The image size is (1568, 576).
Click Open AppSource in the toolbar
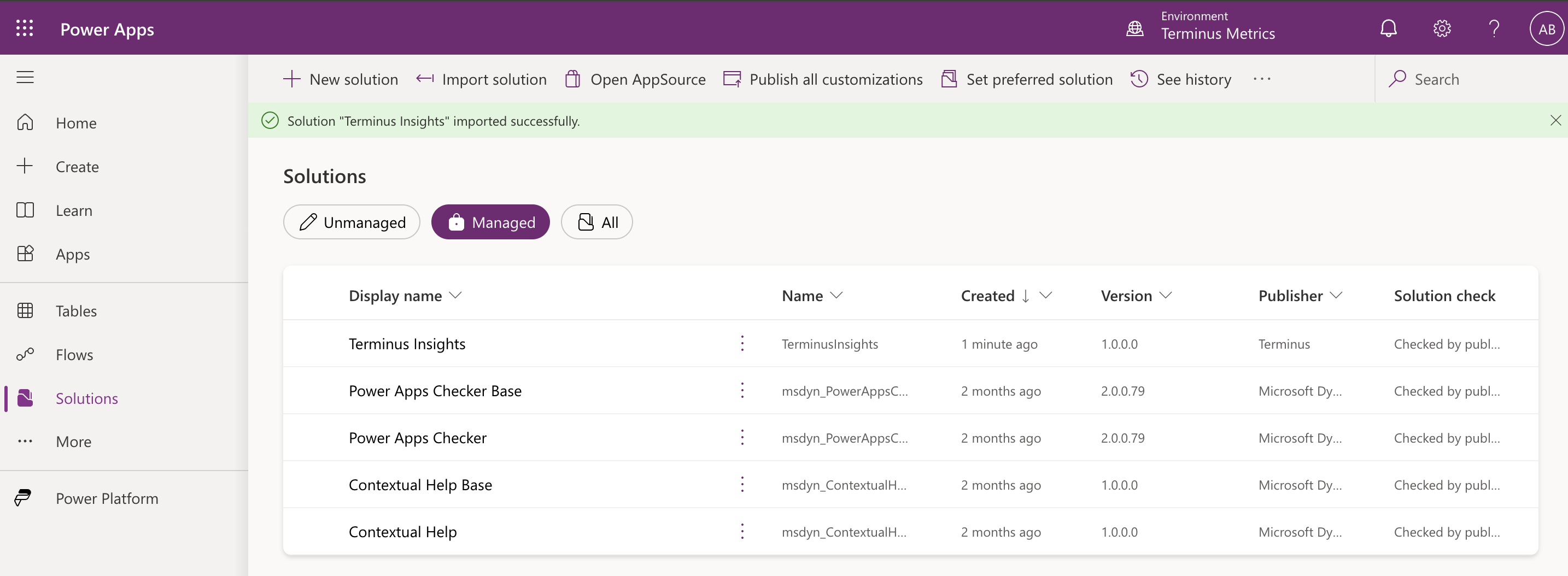pos(635,79)
